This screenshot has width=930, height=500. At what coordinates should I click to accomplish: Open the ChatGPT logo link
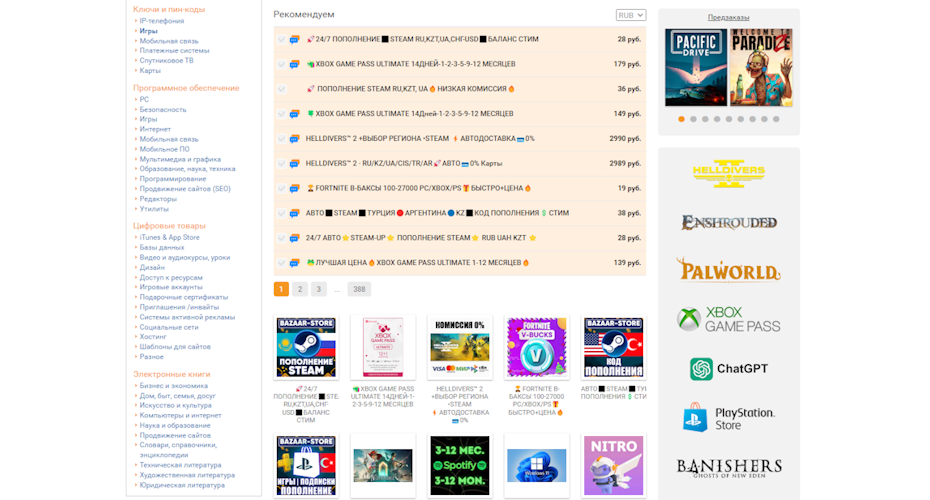(729, 369)
